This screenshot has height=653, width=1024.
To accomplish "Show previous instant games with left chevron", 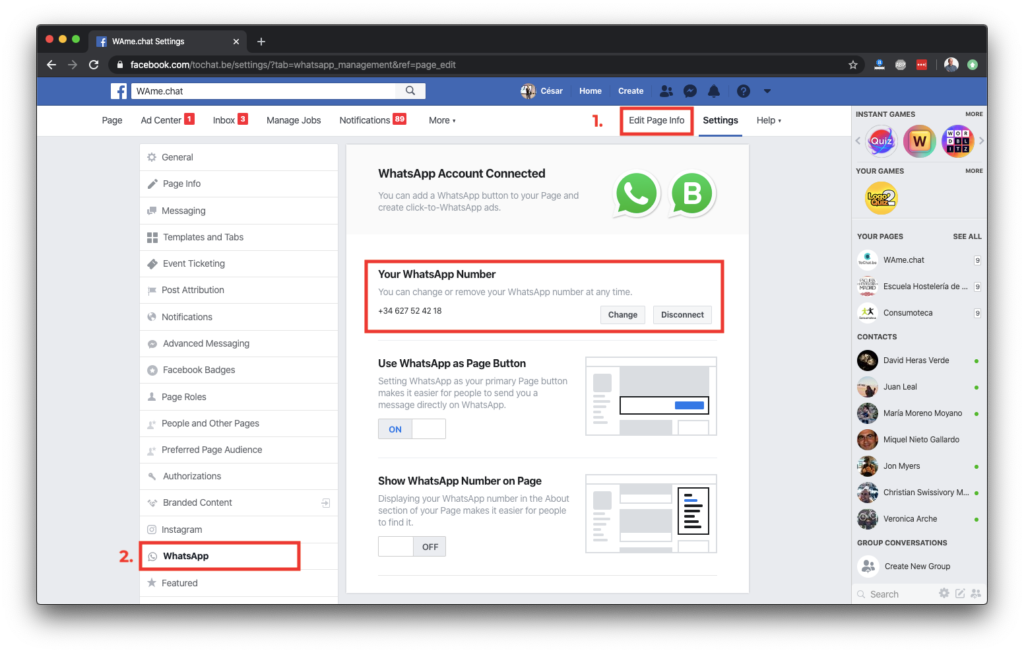I will 858,140.
